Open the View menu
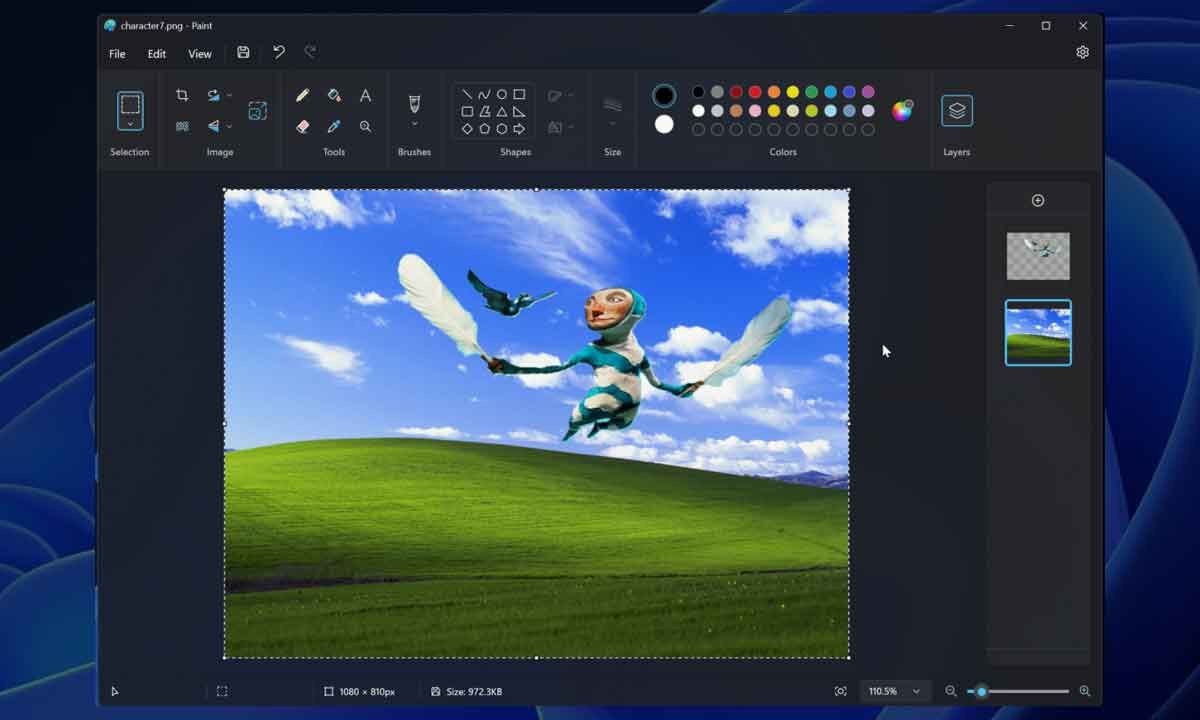 click(x=199, y=53)
